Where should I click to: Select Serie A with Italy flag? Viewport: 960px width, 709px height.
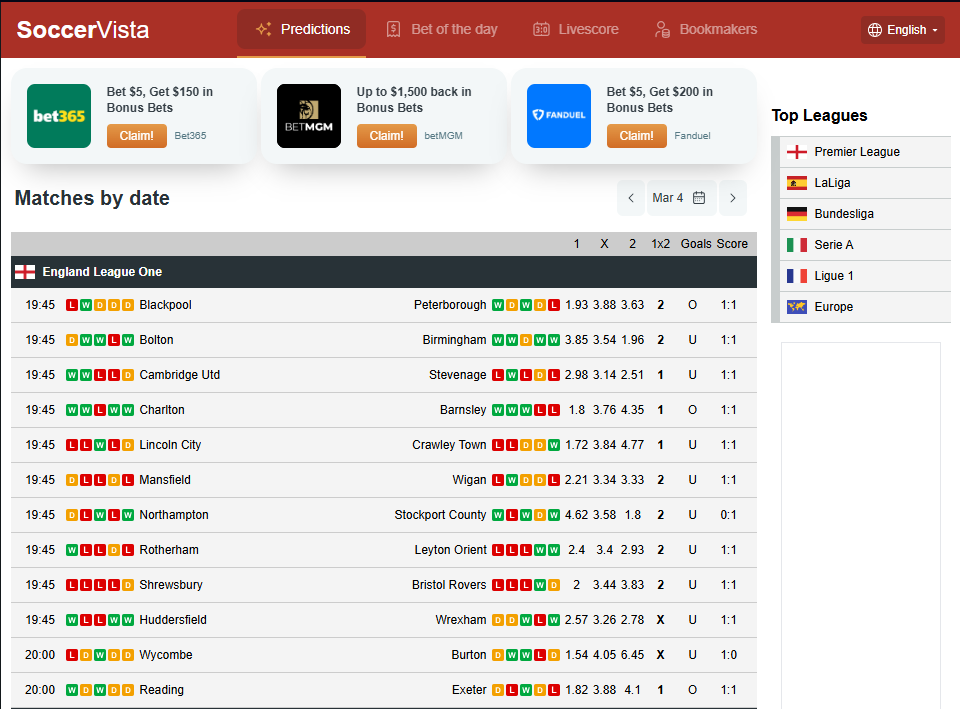click(834, 245)
